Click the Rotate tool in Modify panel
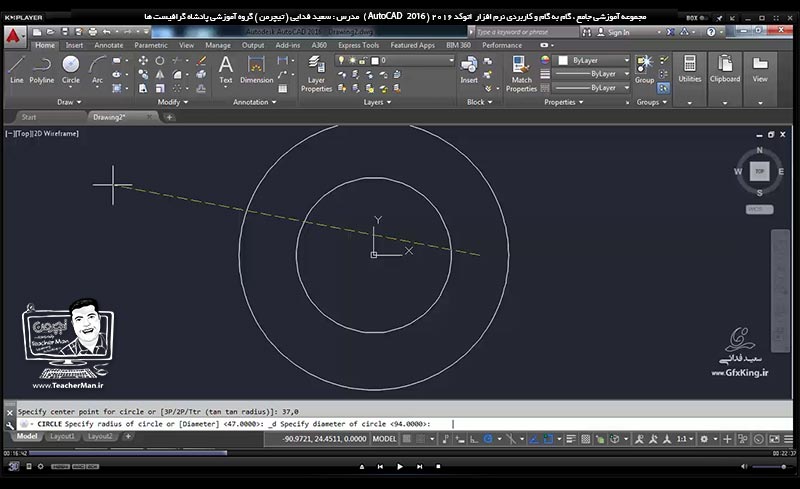Image resolution: width=800 pixels, height=489 pixels. (x=160, y=61)
